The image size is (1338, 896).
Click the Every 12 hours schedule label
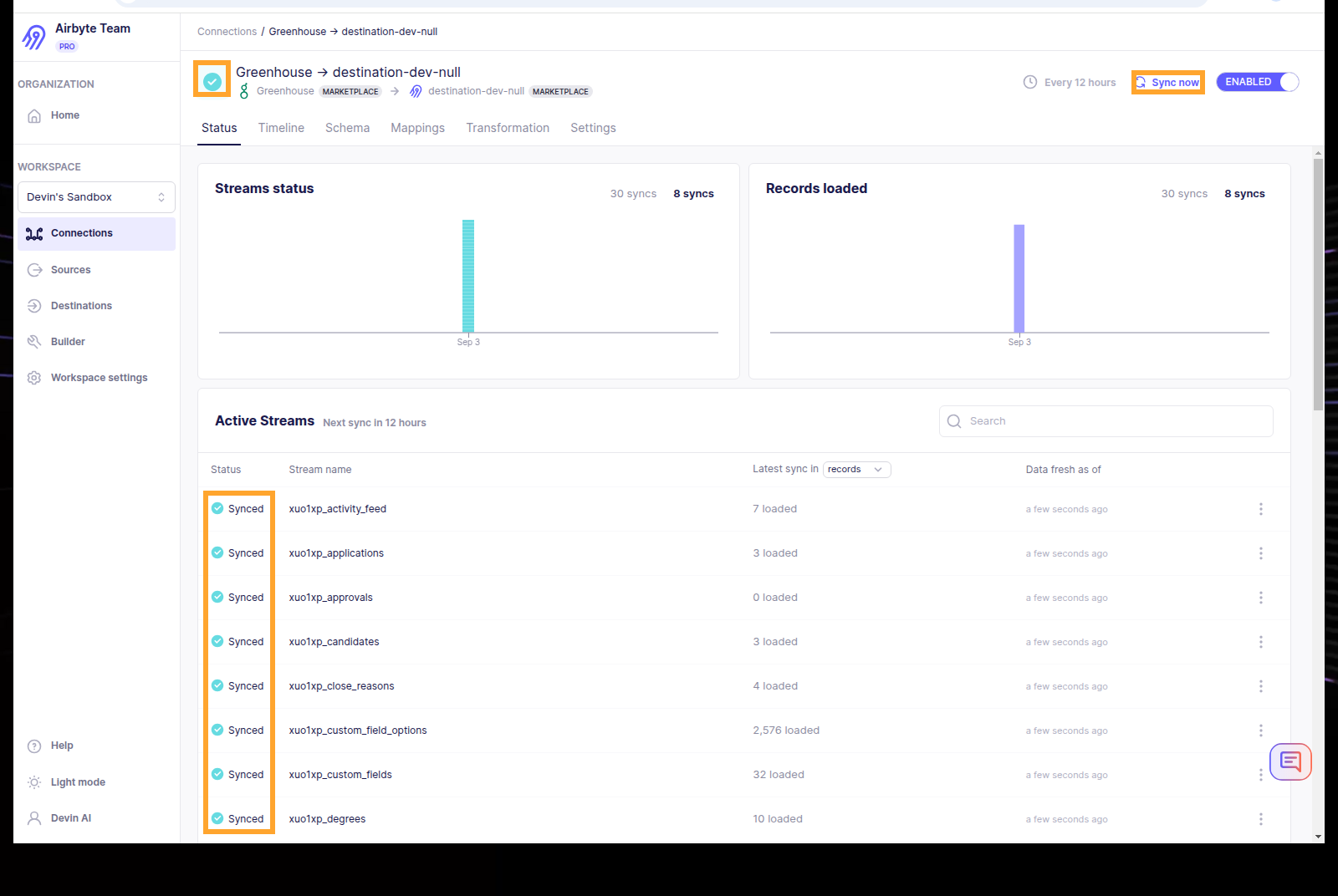point(1080,83)
